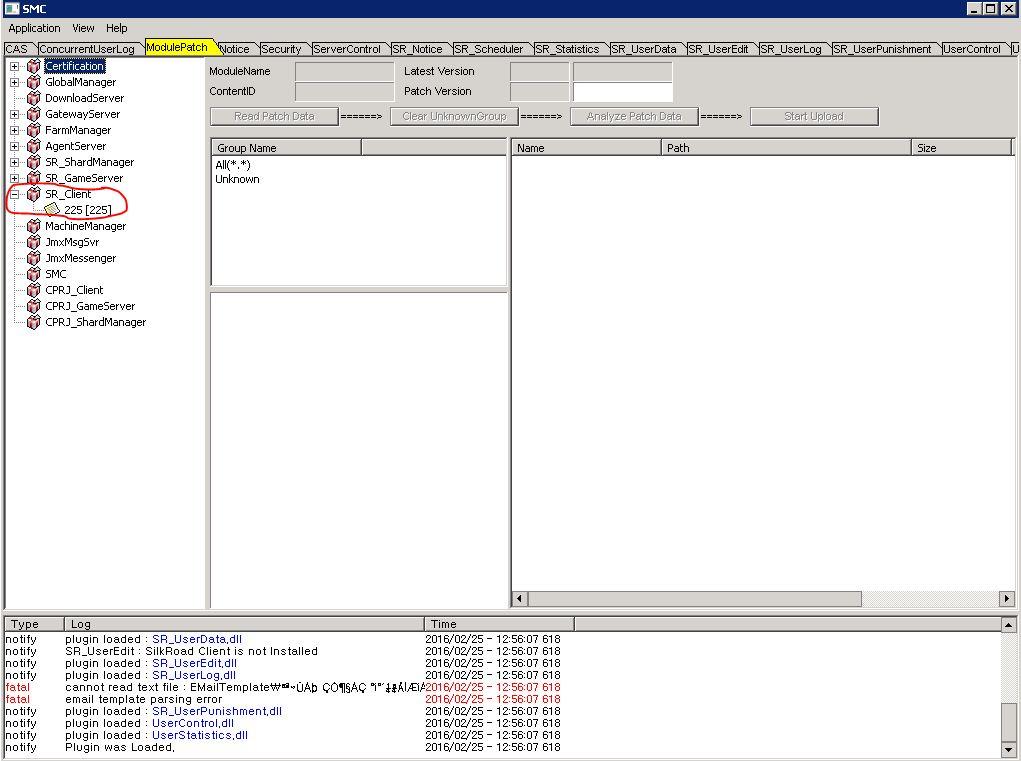The height and width of the screenshot is (761, 1021).
Task: Open the Application menu
Action: click(34, 28)
